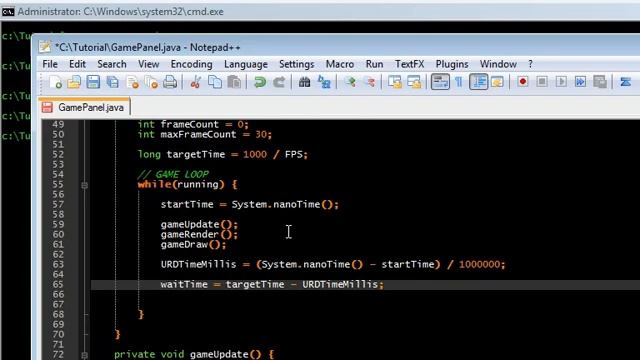Toggle Word Wrap toolbar button
This screenshot has height=360, width=640.
click(x=440, y=82)
